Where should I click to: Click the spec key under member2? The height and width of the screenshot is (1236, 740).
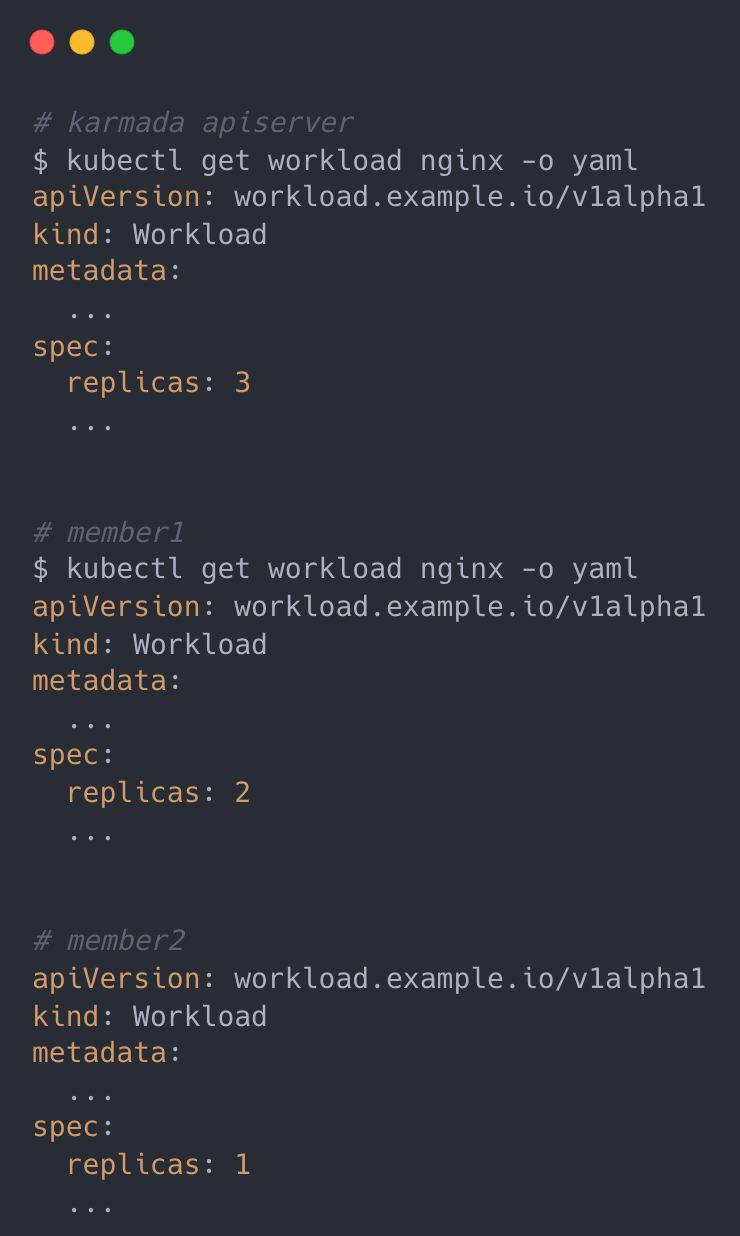[x=66, y=1127]
